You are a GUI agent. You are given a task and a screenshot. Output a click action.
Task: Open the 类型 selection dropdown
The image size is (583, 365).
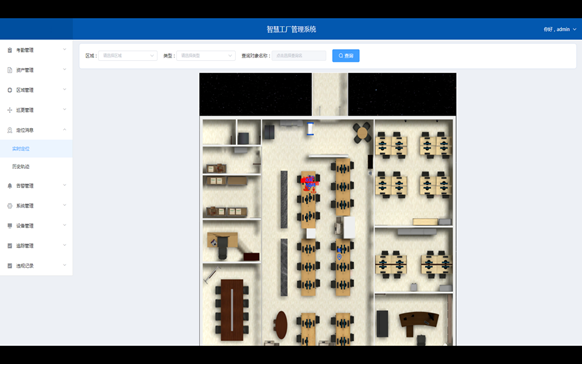[x=206, y=56]
